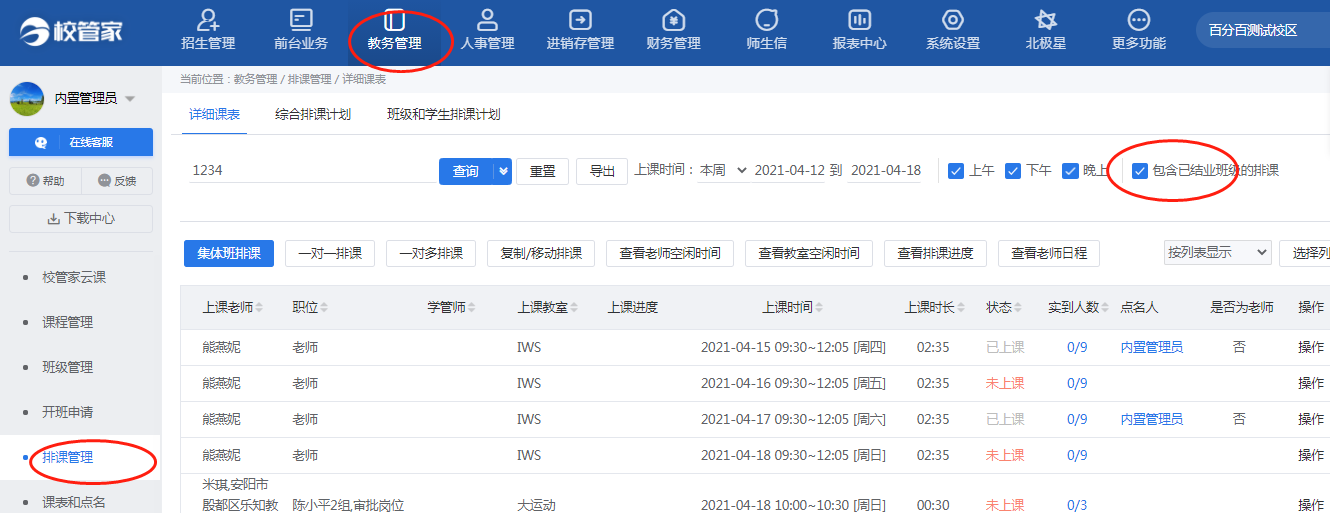Click the start date field 2021-04-12
The width and height of the screenshot is (1330, 513).
pyautogui.click(x=789, y=171)
